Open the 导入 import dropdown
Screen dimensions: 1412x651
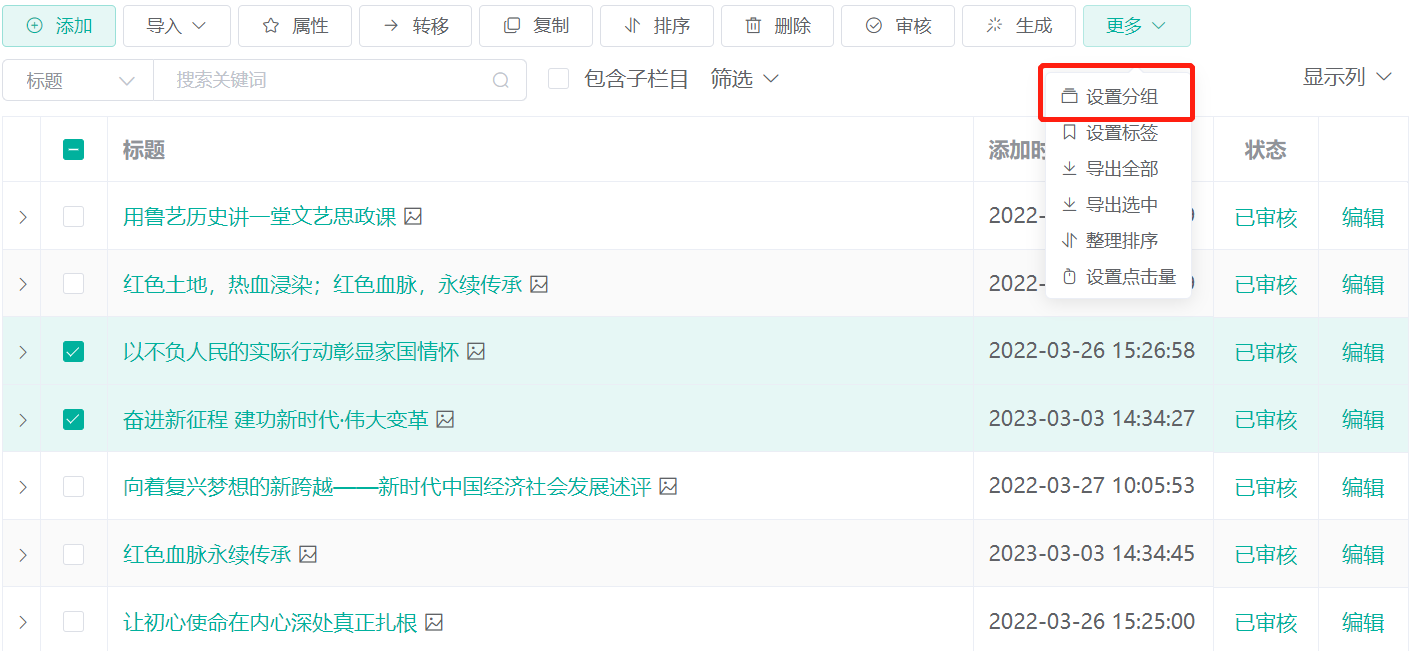(176, 26)
